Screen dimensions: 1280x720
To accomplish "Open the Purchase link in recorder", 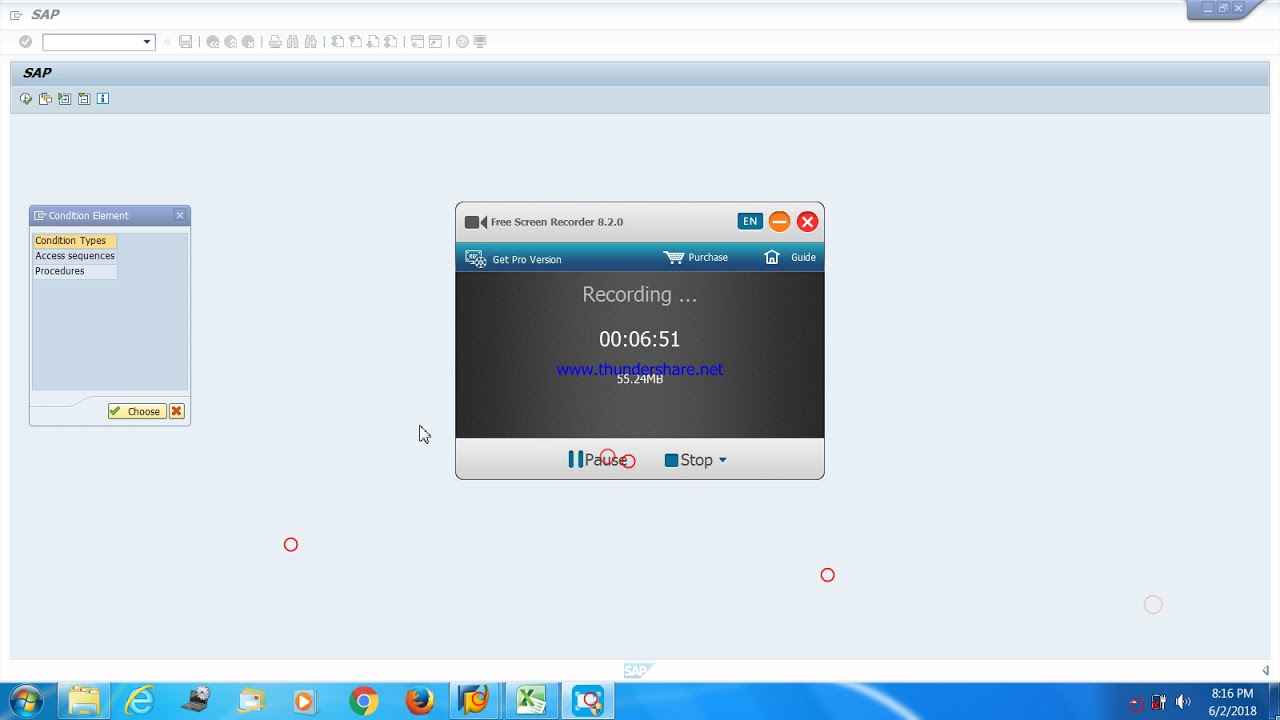I will click(x=708, y=257).
